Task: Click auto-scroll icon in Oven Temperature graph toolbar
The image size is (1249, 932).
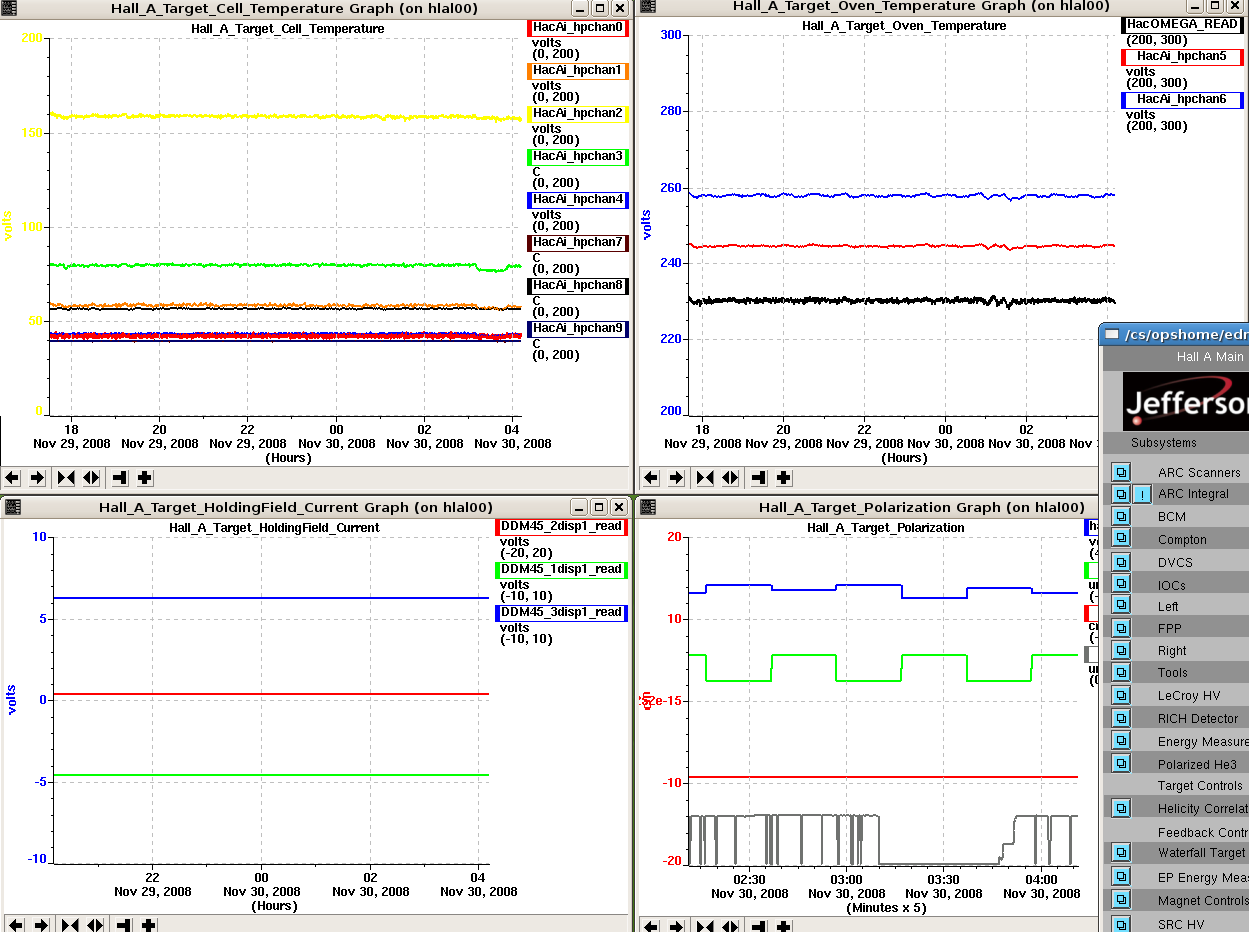Action: (x=759, y=478)
